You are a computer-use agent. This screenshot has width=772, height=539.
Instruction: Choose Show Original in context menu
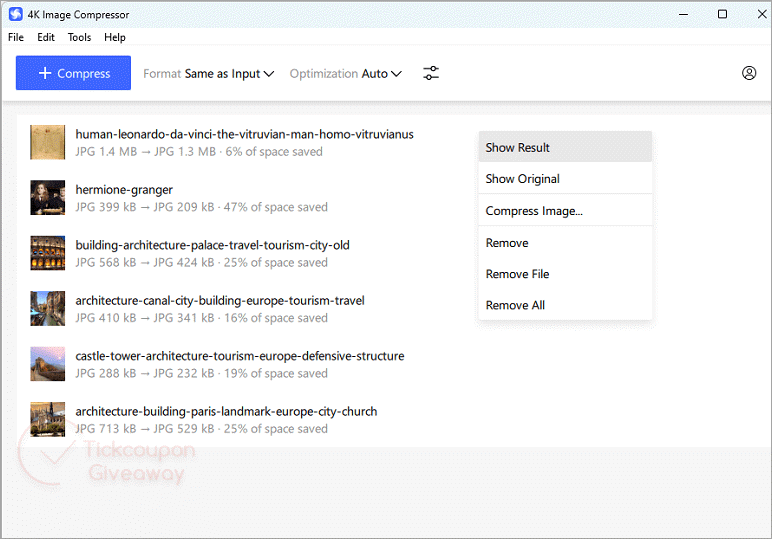(522, 179)
